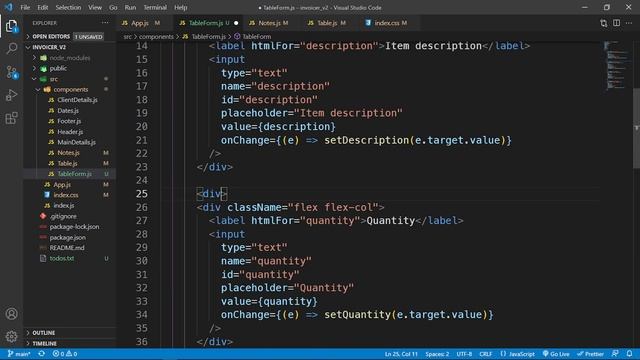The width and height of the screenshot is (640, 360).
Task: Open editor More Actions ellipsis
Action: coord(629,23)
